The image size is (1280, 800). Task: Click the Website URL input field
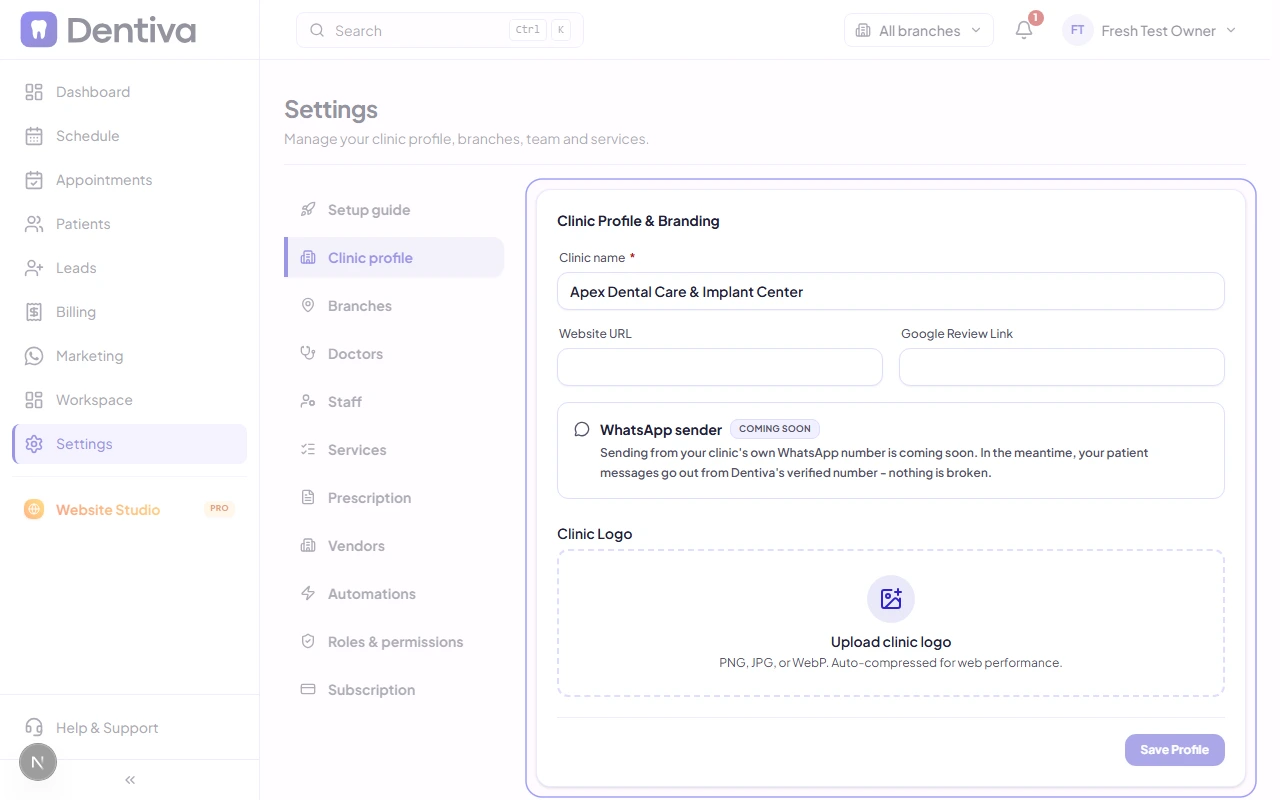(720, 367)
